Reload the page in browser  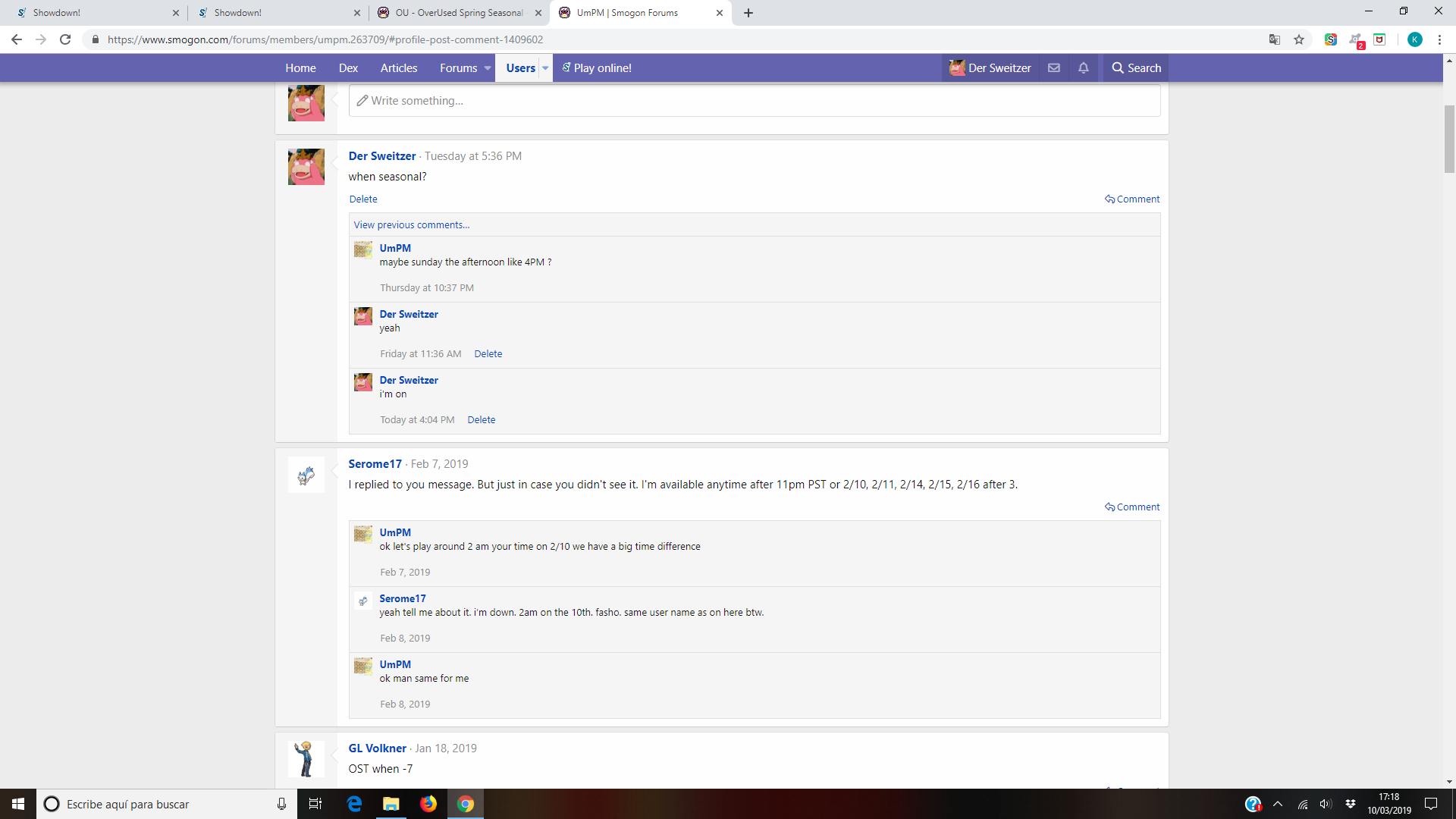65,39
